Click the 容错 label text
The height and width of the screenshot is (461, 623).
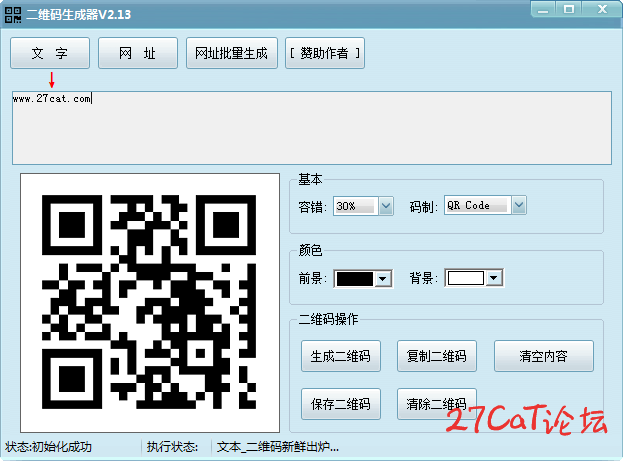tap(312, 207)
